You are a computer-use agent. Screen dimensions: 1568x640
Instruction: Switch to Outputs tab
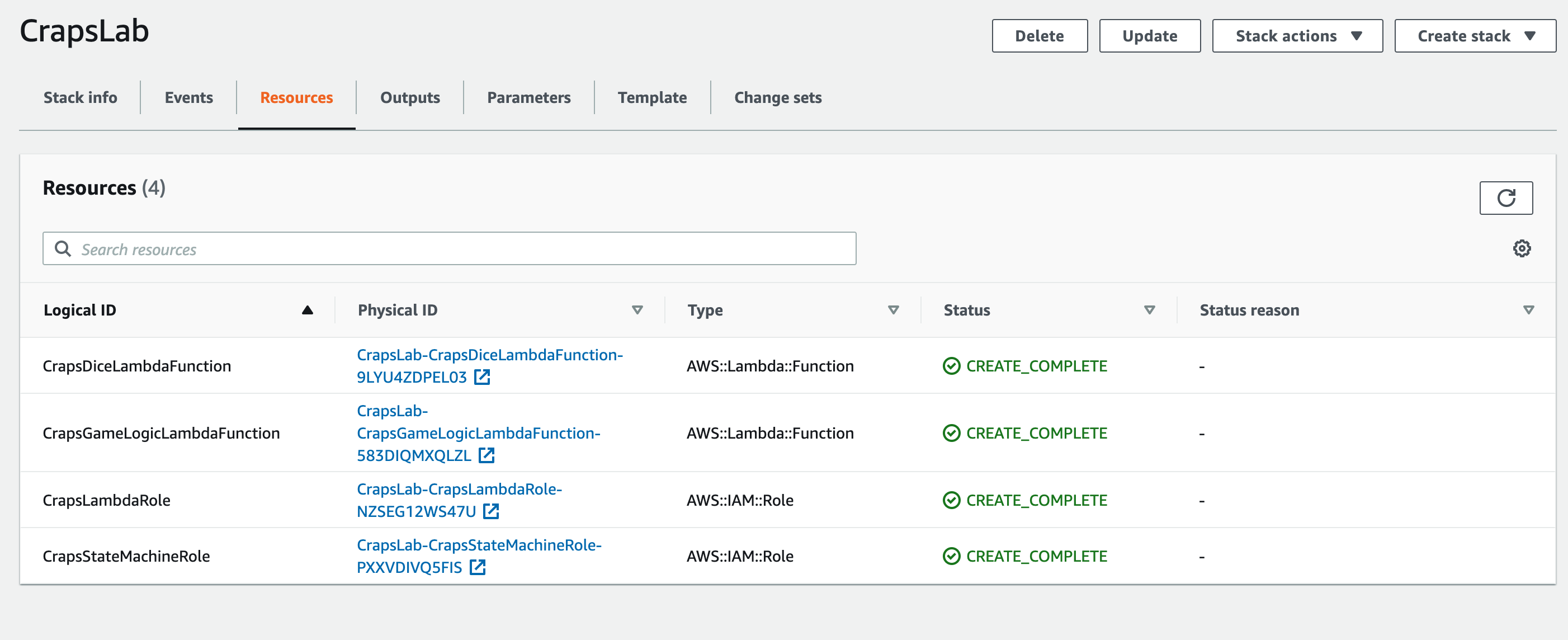click(x=410, y=97)
